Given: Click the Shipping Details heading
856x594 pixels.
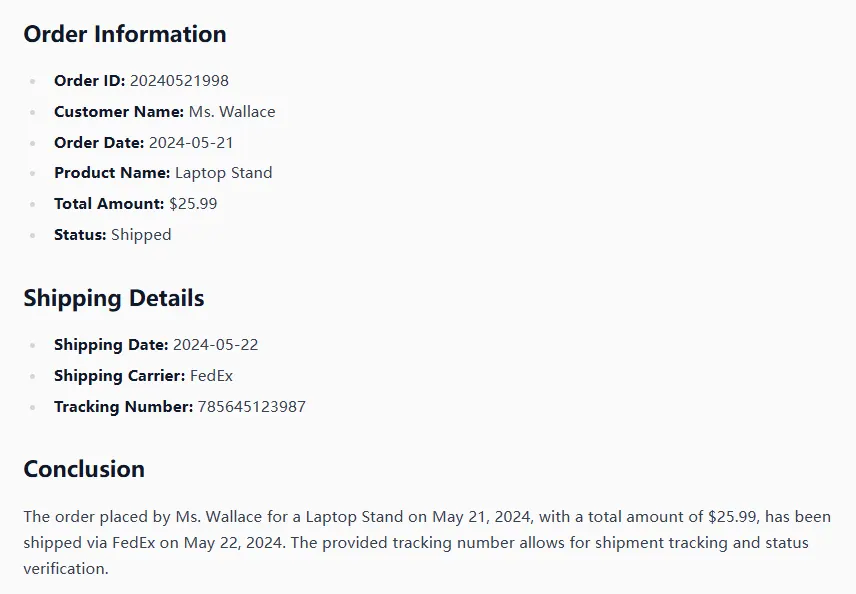Looking at the screenshot, I should pos(114,298).
